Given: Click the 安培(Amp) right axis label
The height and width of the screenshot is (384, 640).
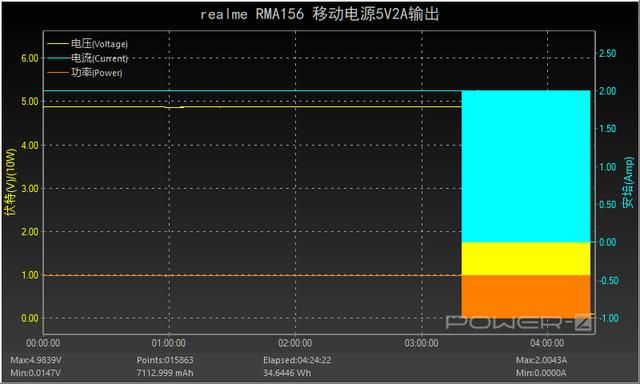Looking at the screenshot, I should coord(628,183).
